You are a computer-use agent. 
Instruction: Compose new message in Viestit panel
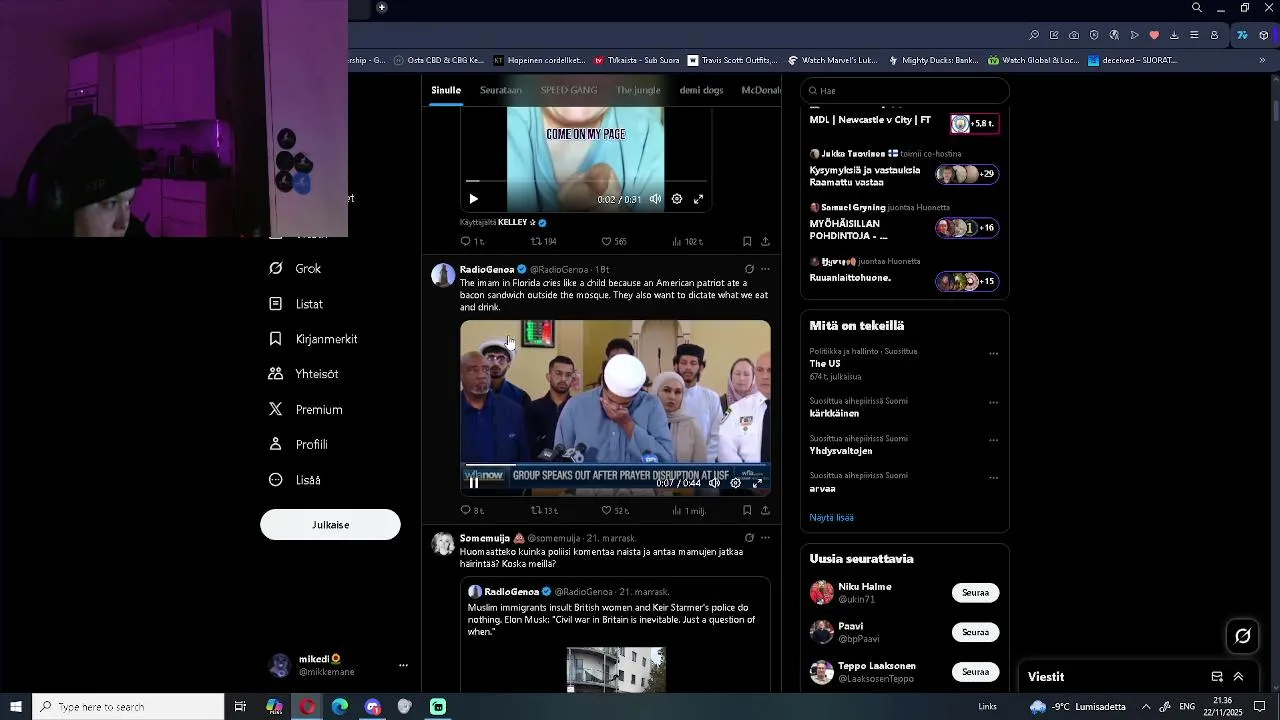[1217, 677]
